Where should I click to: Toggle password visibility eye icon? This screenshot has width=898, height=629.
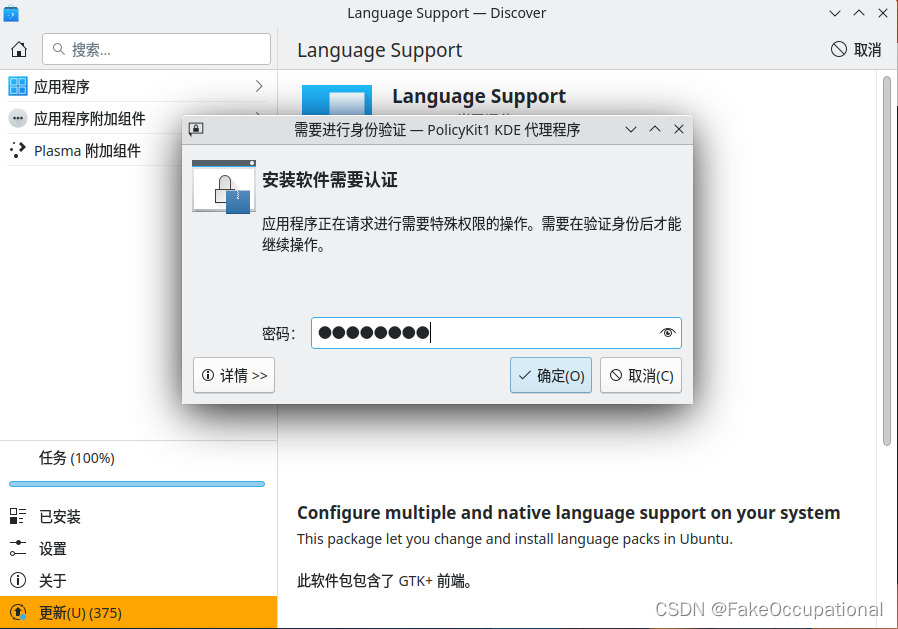667,333
